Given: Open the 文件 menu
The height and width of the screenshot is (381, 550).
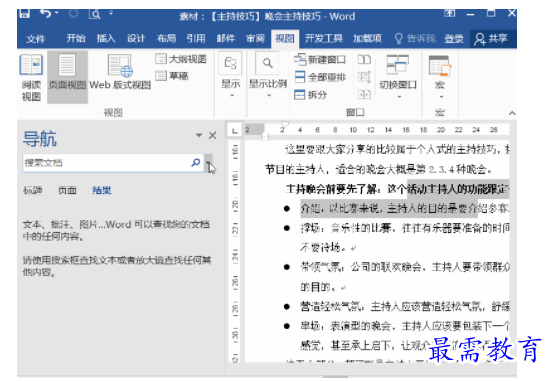Looking at the screenshot, I should click(35, 39).
